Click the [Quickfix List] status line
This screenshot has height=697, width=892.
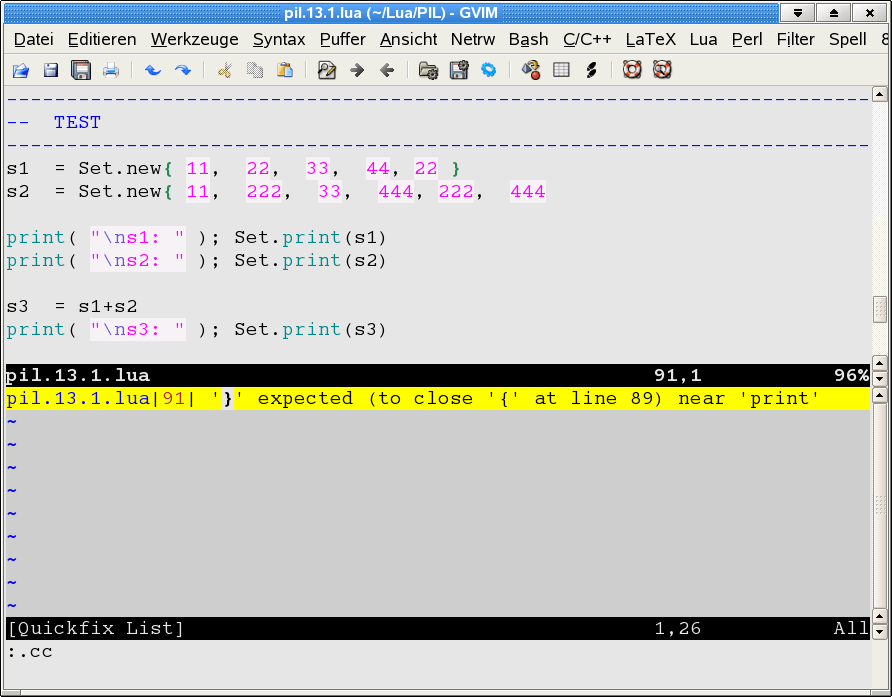pos(437,628)
